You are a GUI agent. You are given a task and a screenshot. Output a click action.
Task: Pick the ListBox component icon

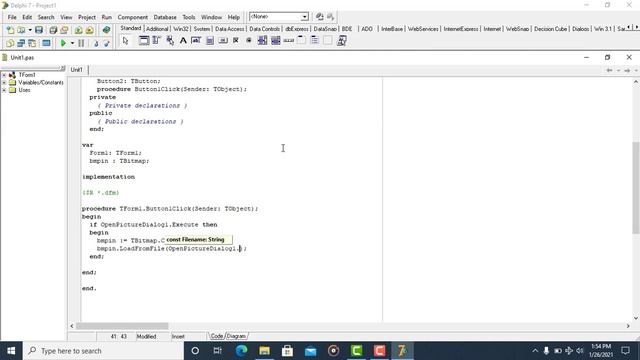[262, 40]
